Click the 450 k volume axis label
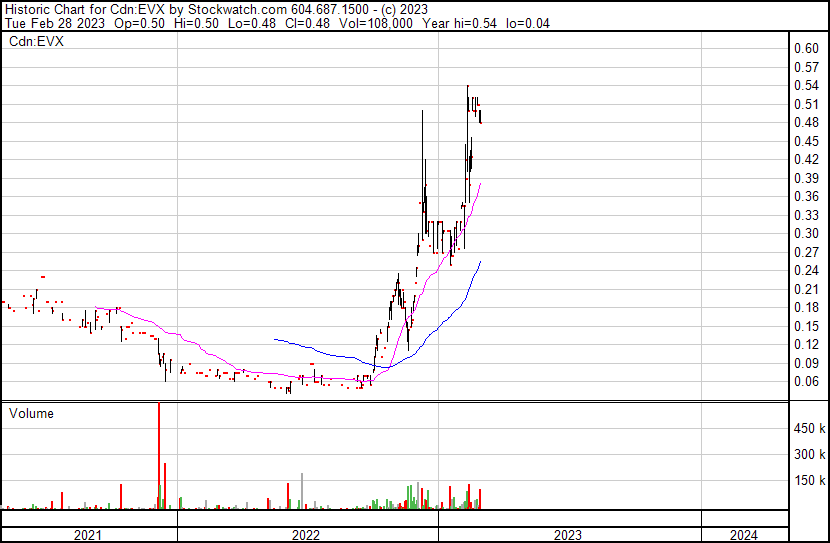This screenshot has width=830, height=543. [809, 428]
